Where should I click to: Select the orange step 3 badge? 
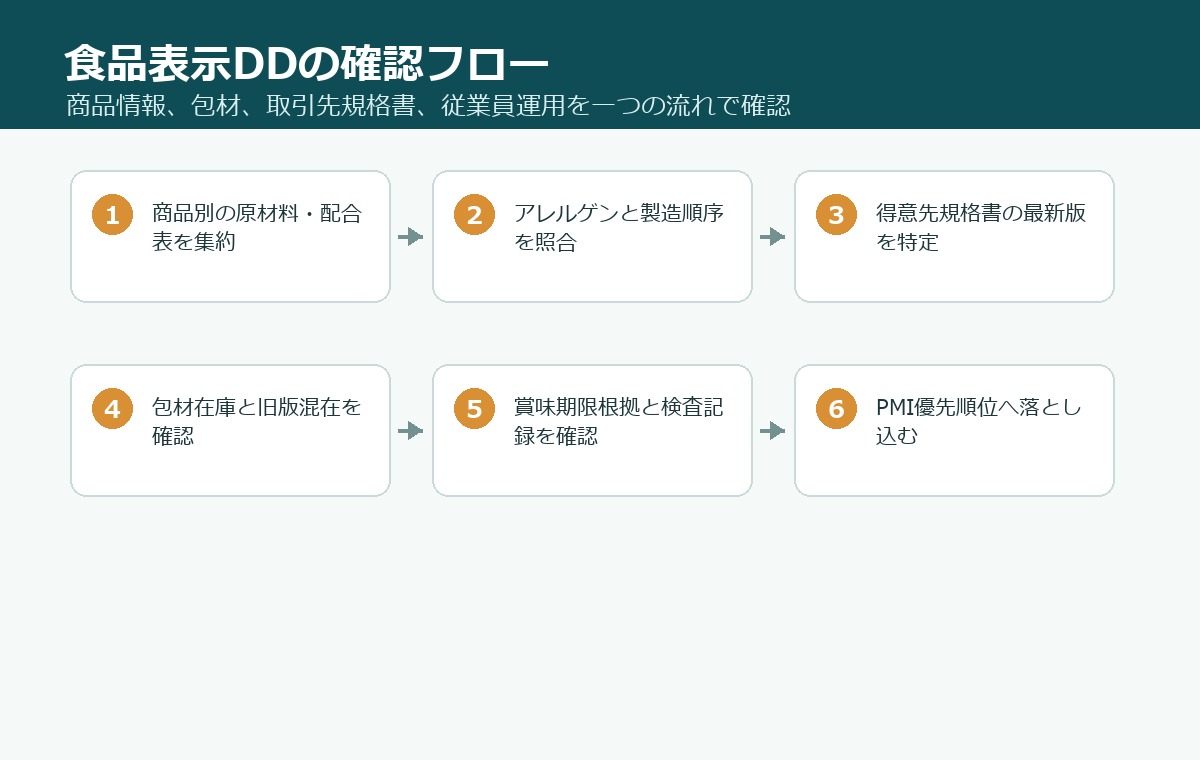[836, 215]
